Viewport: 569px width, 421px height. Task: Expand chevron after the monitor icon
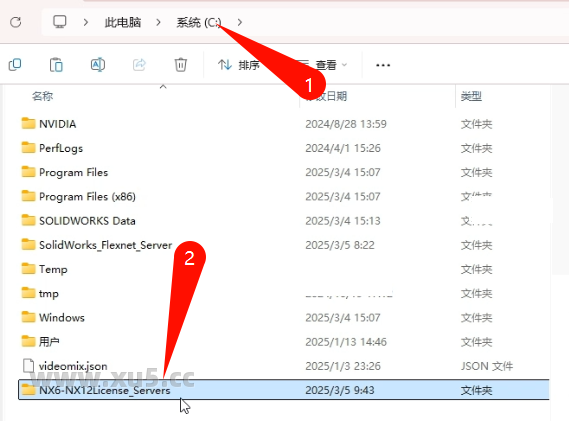[86, 22]
